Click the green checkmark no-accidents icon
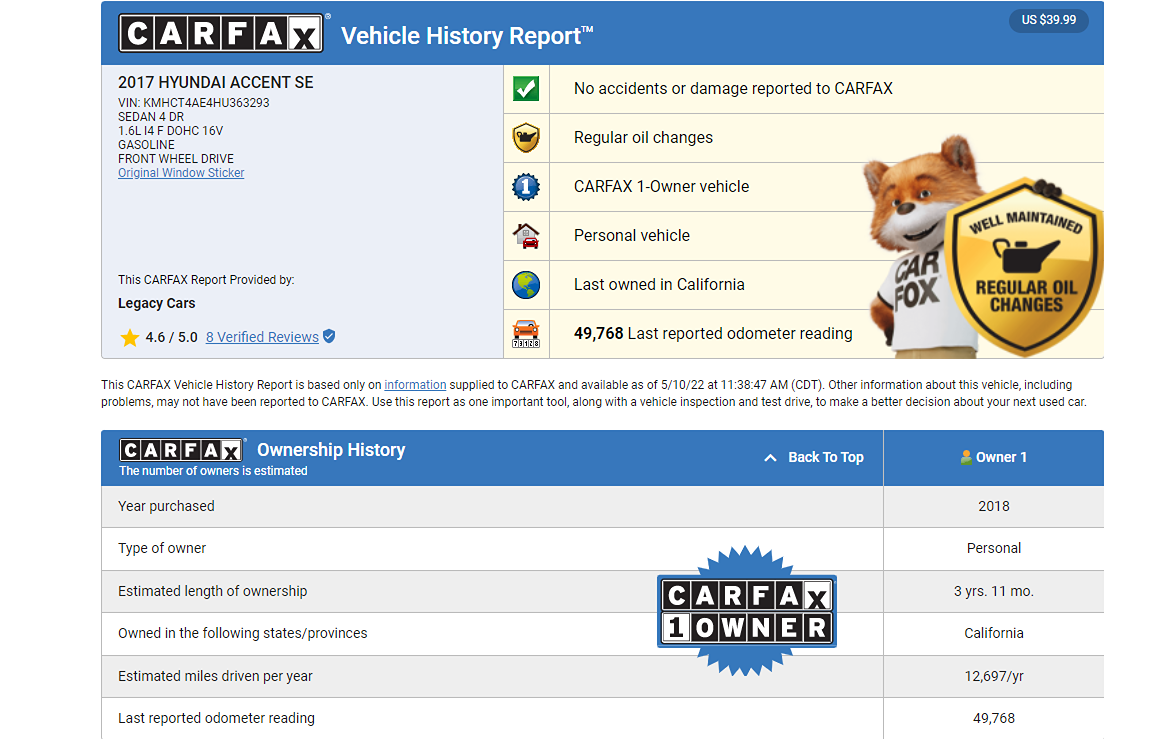 tap(526, 88)
